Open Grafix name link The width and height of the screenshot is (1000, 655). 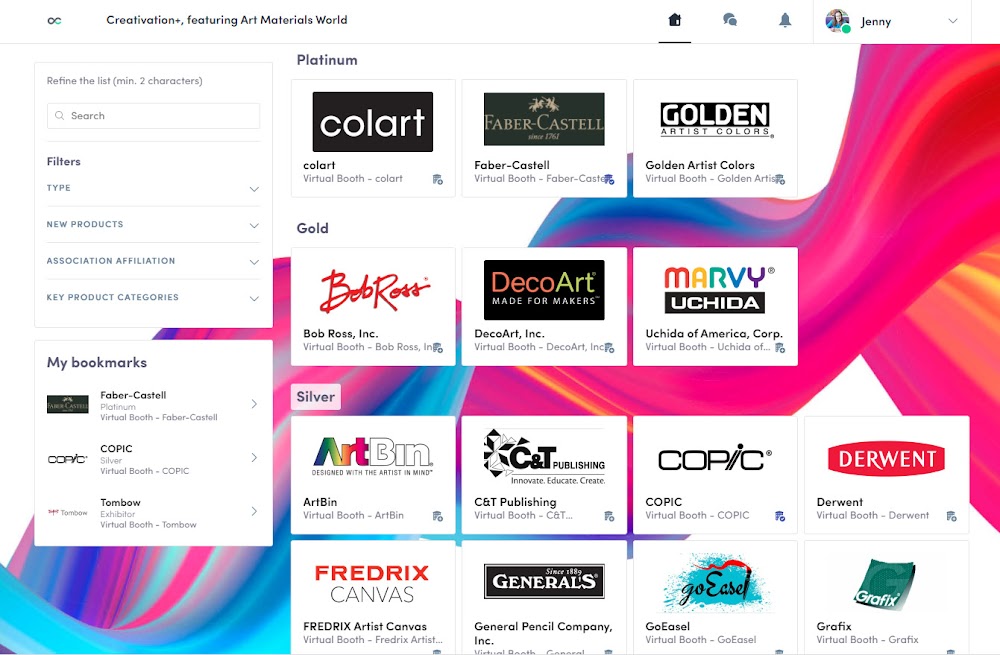coord(834,626)
